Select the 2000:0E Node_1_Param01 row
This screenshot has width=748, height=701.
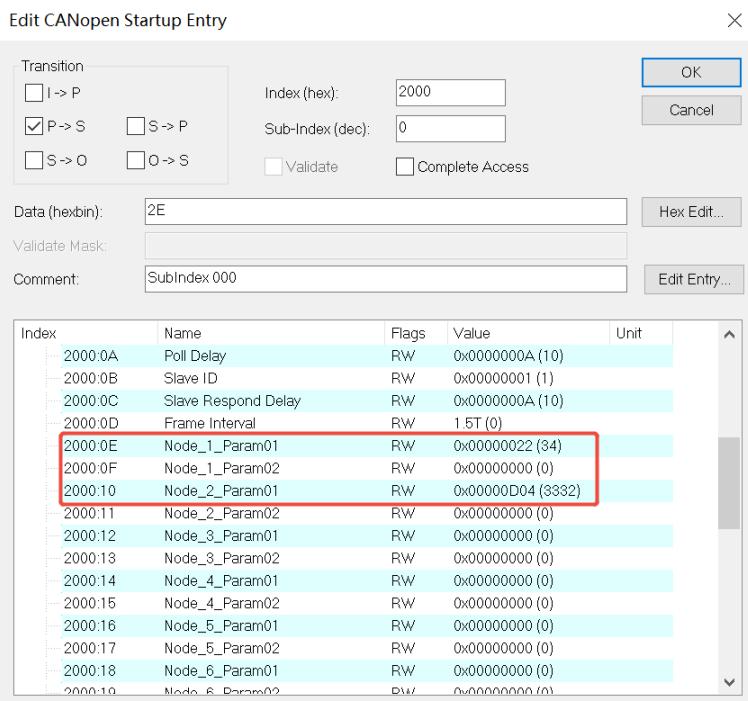pyautogui.click(x=366, y=446)
